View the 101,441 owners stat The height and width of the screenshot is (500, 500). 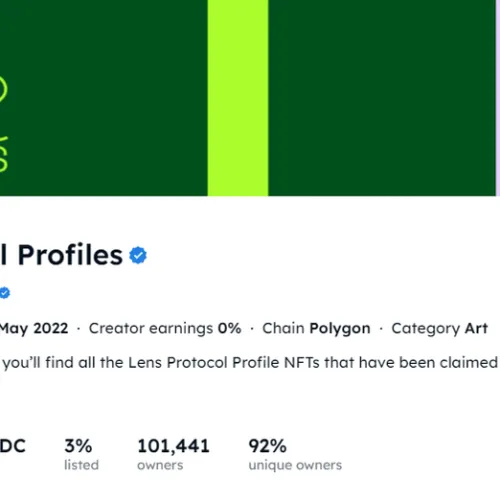[173, 454]
